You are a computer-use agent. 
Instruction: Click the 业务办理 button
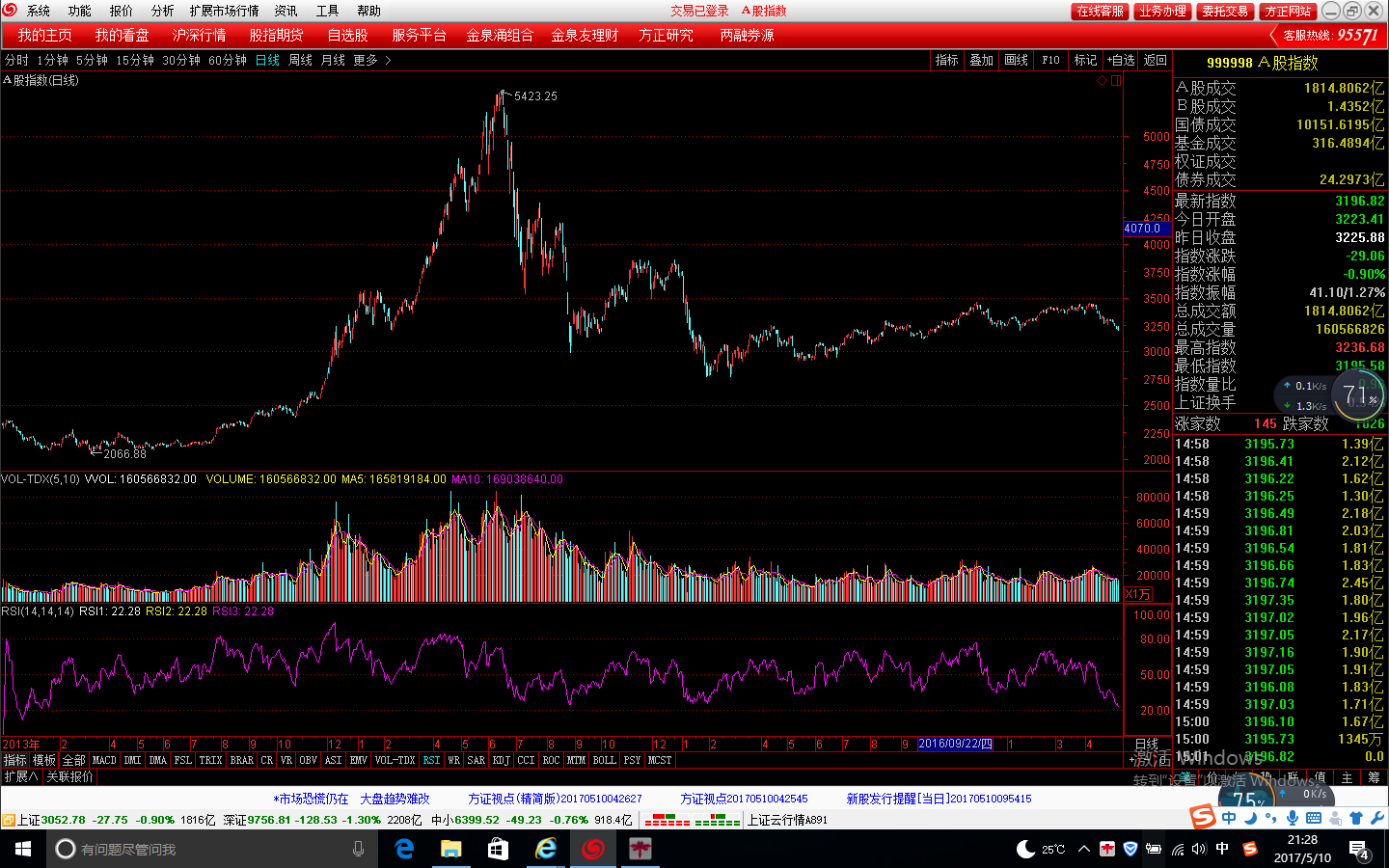click(1162, 11)
